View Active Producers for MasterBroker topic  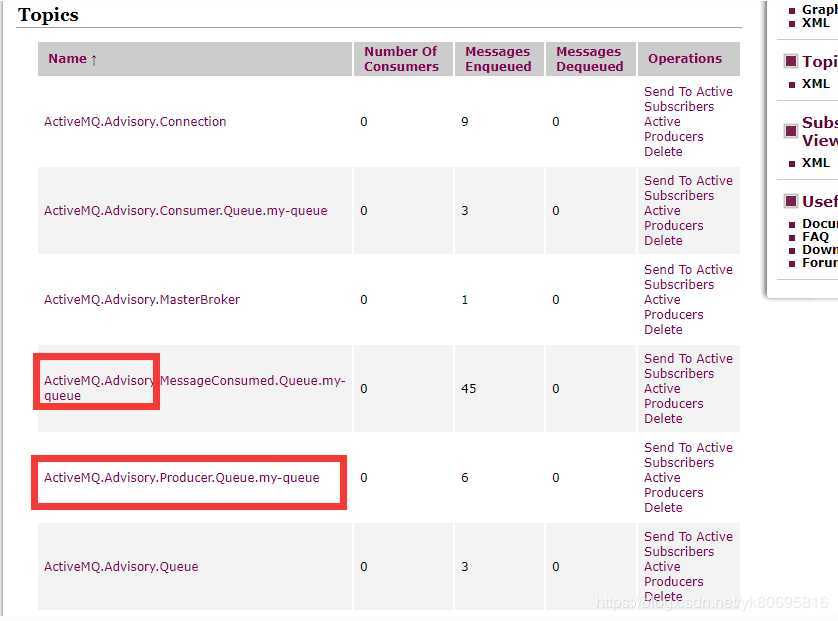[x=673, y=307]
